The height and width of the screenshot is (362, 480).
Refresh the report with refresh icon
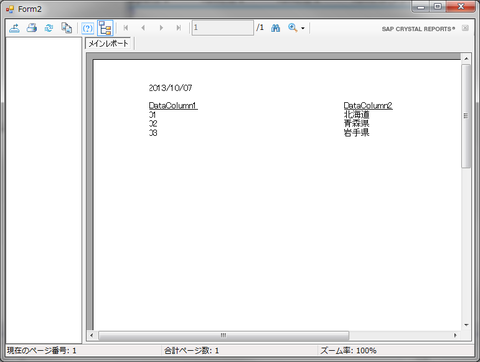pos(49,28)
